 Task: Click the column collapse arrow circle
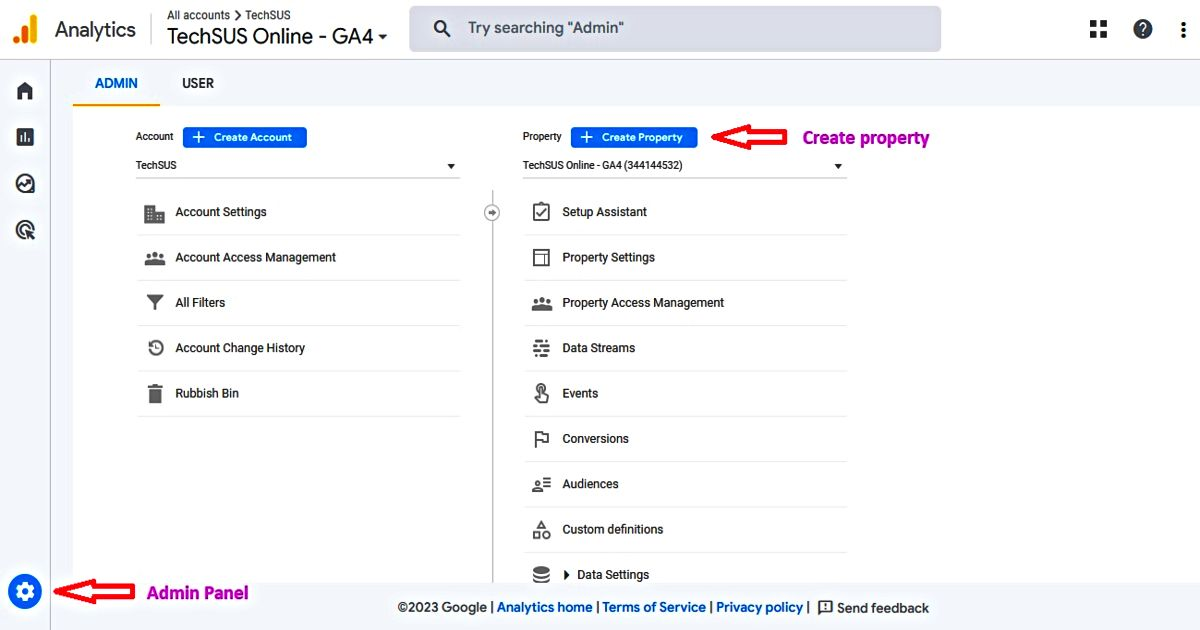492,212
